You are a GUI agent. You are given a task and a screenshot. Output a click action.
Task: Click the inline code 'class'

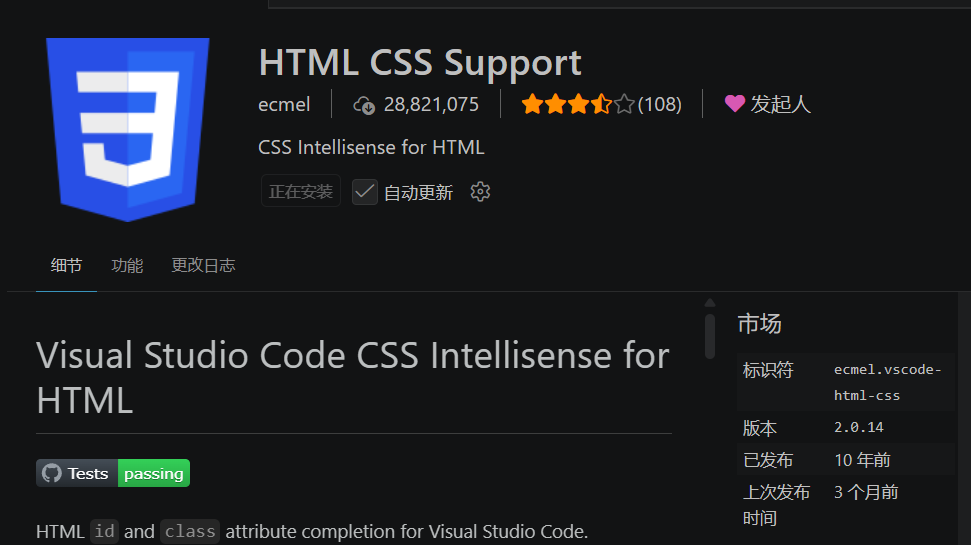click(190, 531)
